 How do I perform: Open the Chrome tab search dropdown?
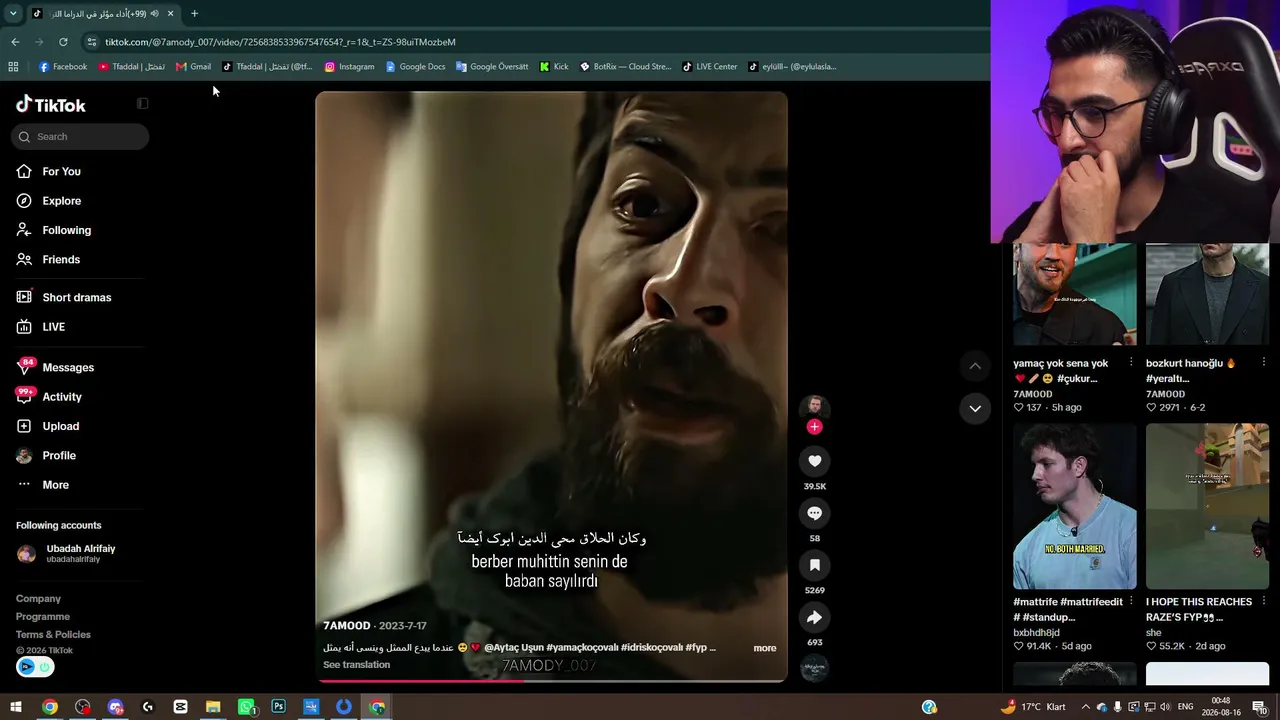pos(13,14)
